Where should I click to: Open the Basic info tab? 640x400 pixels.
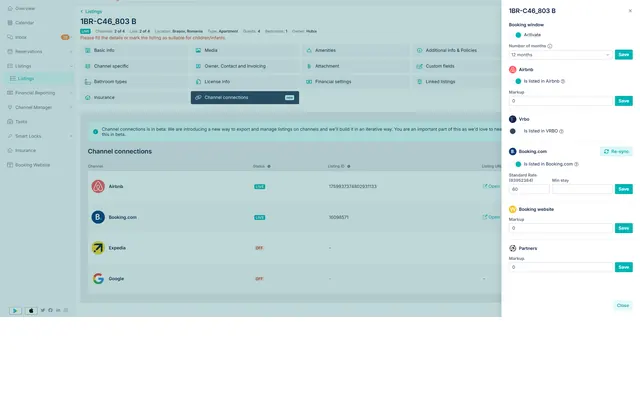coord(134,50)
